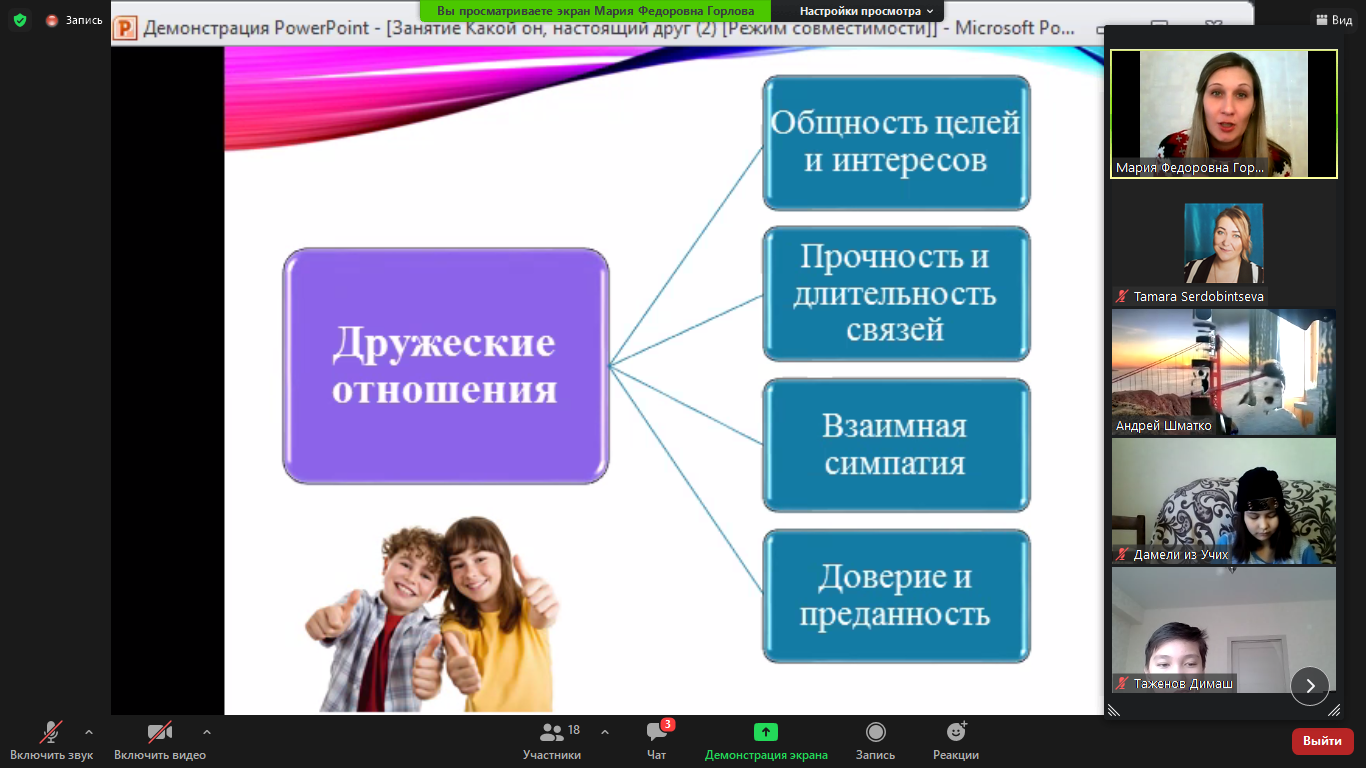The height and width of the screenshot is (768, 1366).
Task: Click the Прочность и длительность связей box
Action: pos(896,293)
